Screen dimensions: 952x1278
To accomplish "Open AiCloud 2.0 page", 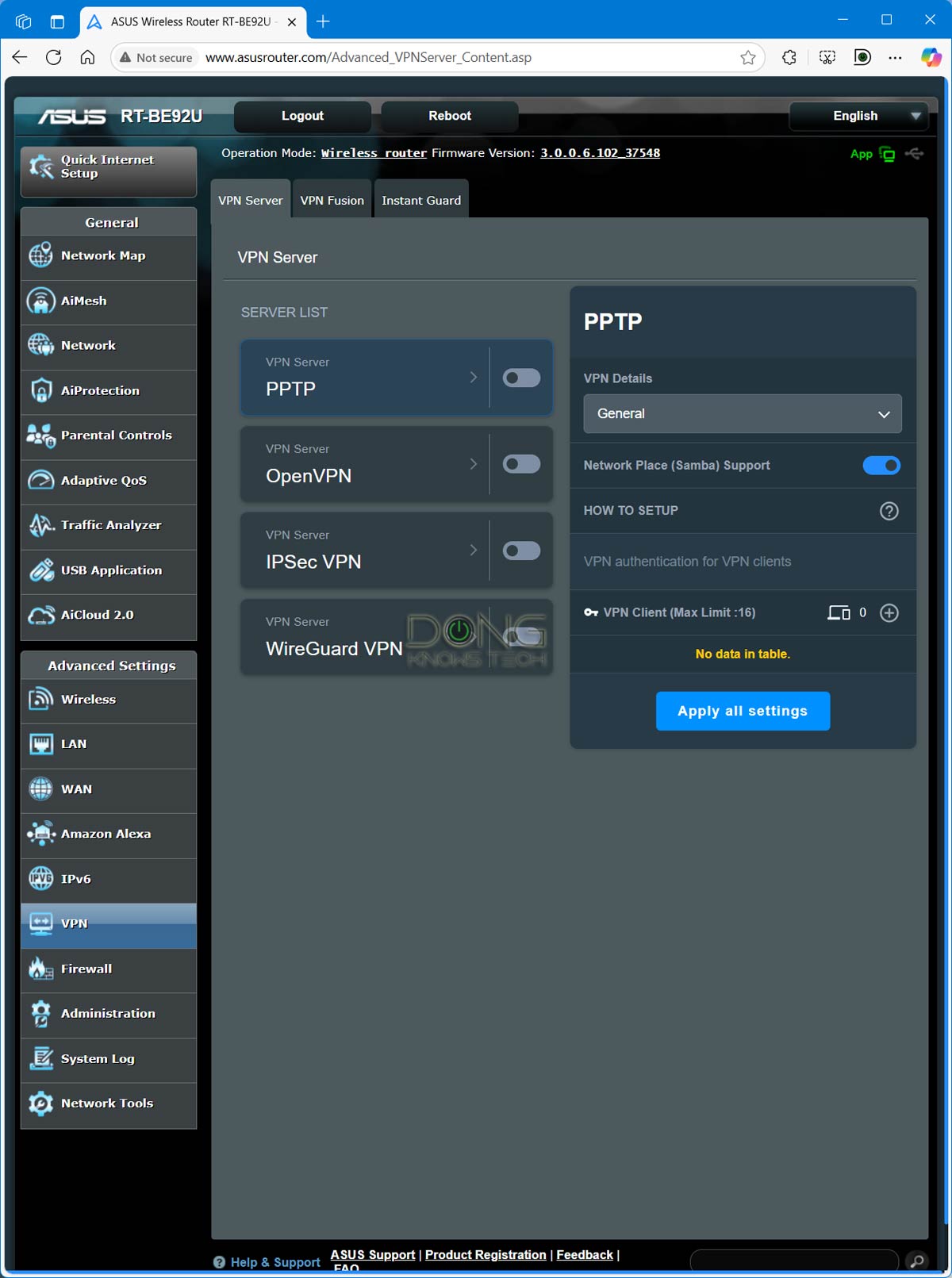I will (x=109, y=615).
